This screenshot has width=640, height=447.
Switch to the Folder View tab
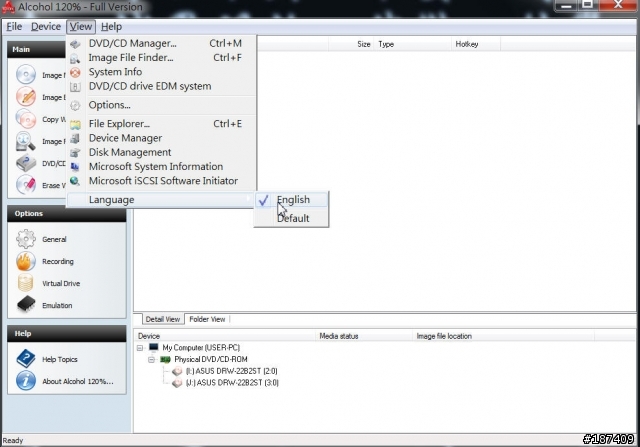pos(207,319)
